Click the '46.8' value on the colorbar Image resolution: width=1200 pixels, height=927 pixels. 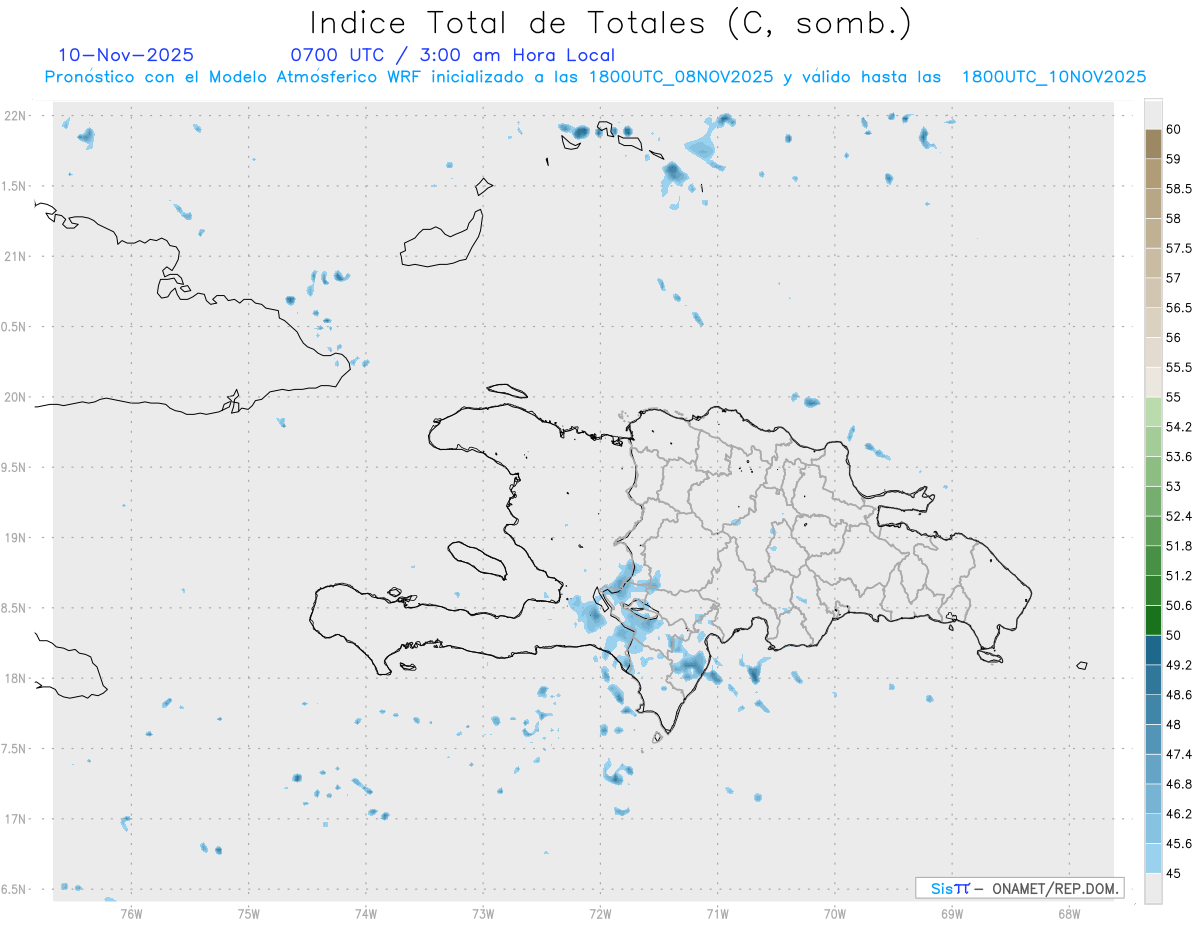[x=1179, y=784]
